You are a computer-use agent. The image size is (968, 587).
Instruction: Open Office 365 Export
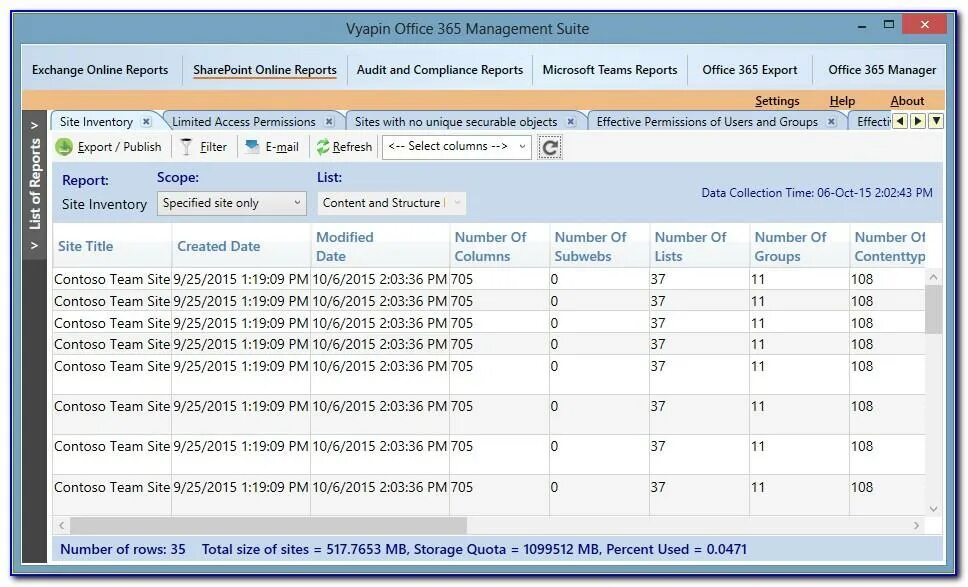[749, 70]
